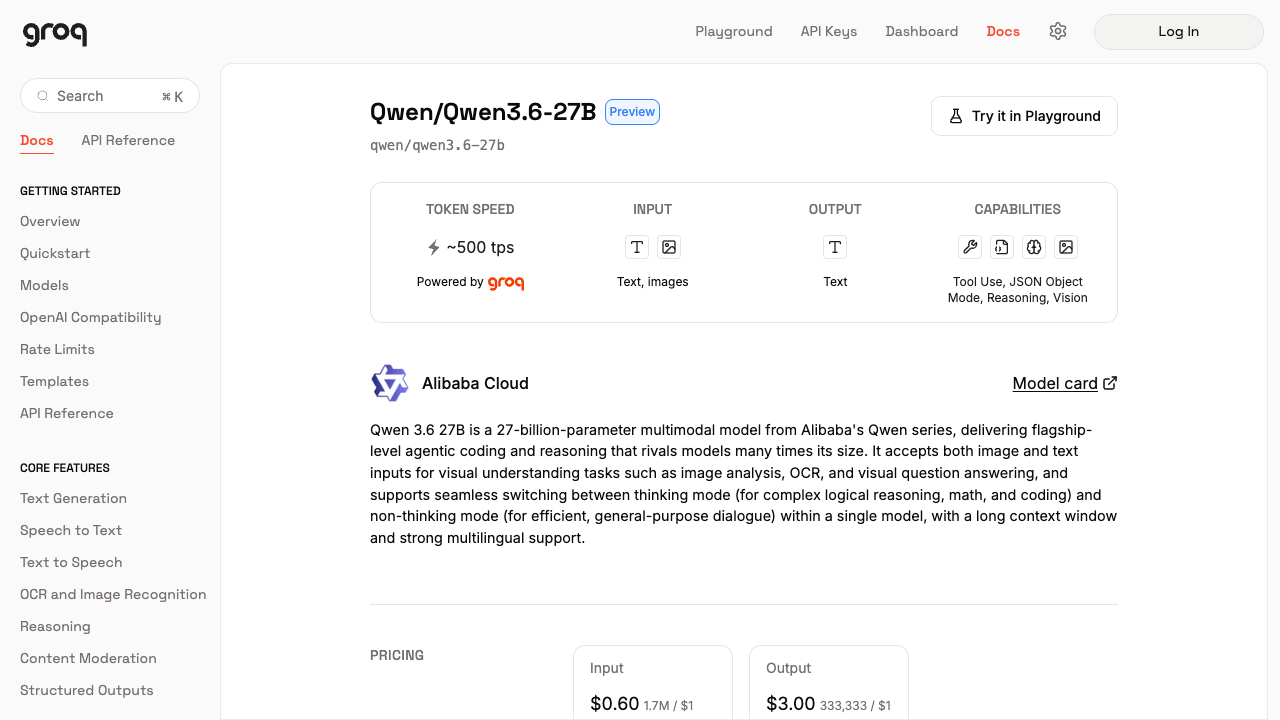Click the CORE FEATURES section heading
Image resolution: width=1280 pixels, height=720 pixels.
(x=65, y=468)
